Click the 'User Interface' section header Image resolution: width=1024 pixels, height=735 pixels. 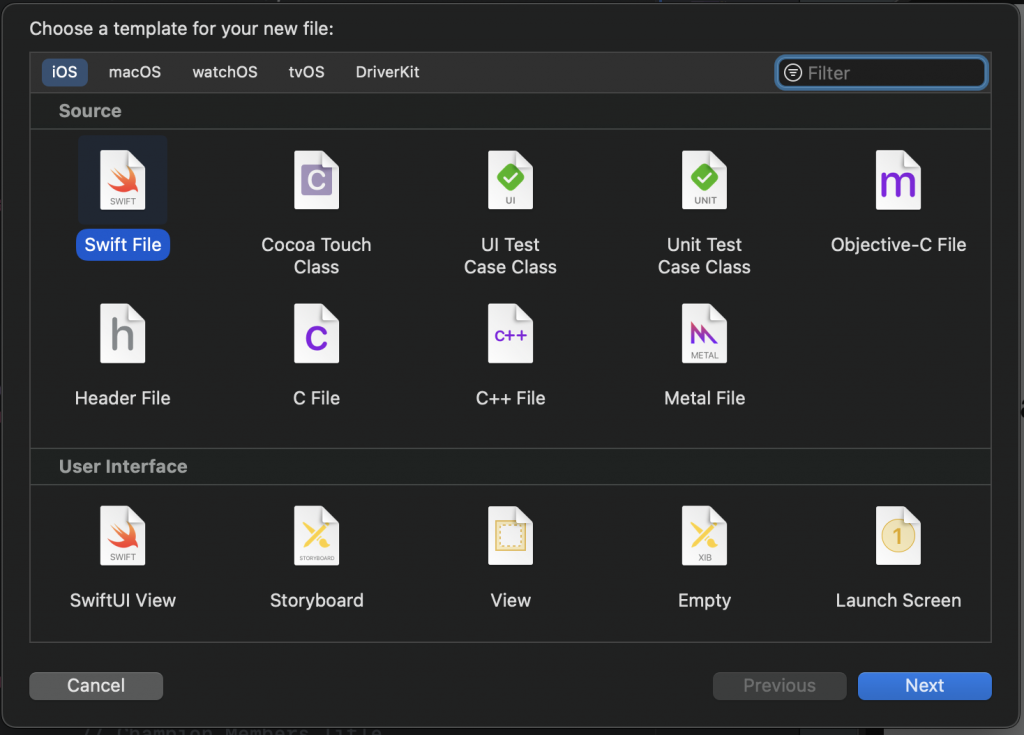(x=123, y=466)
